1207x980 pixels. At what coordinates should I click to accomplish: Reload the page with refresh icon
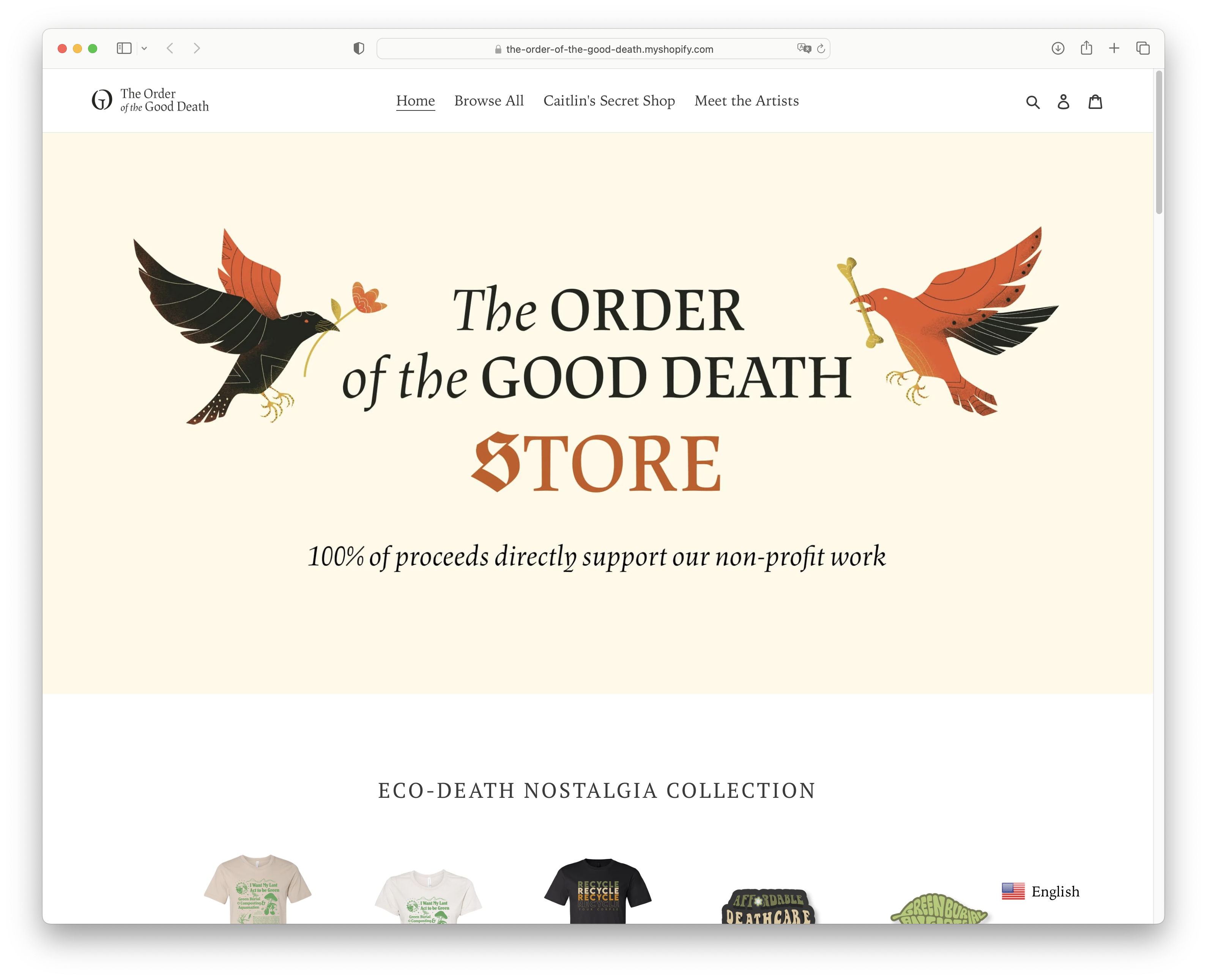click(x=821, y=49)
